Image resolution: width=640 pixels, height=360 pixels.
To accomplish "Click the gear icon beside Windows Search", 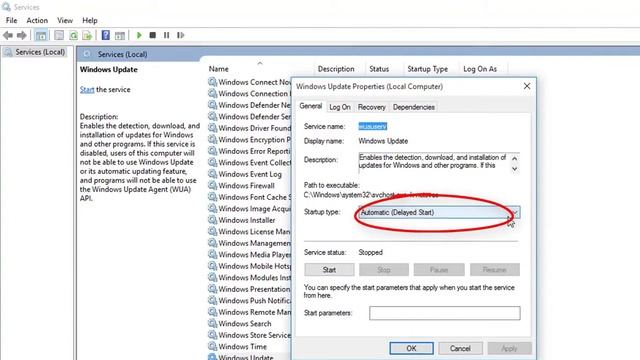I will pyautogui.click(x=212, y=323).
